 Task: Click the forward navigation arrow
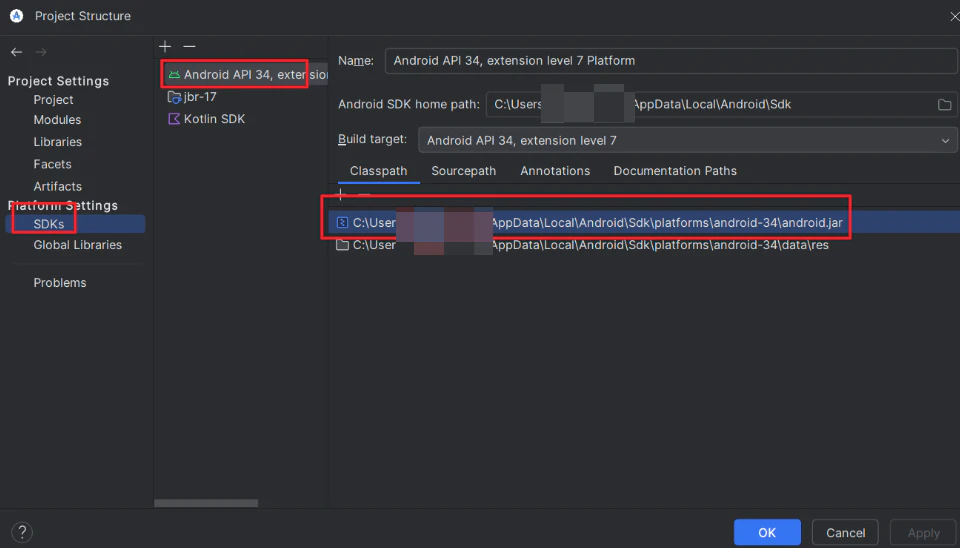click(41, 52)
